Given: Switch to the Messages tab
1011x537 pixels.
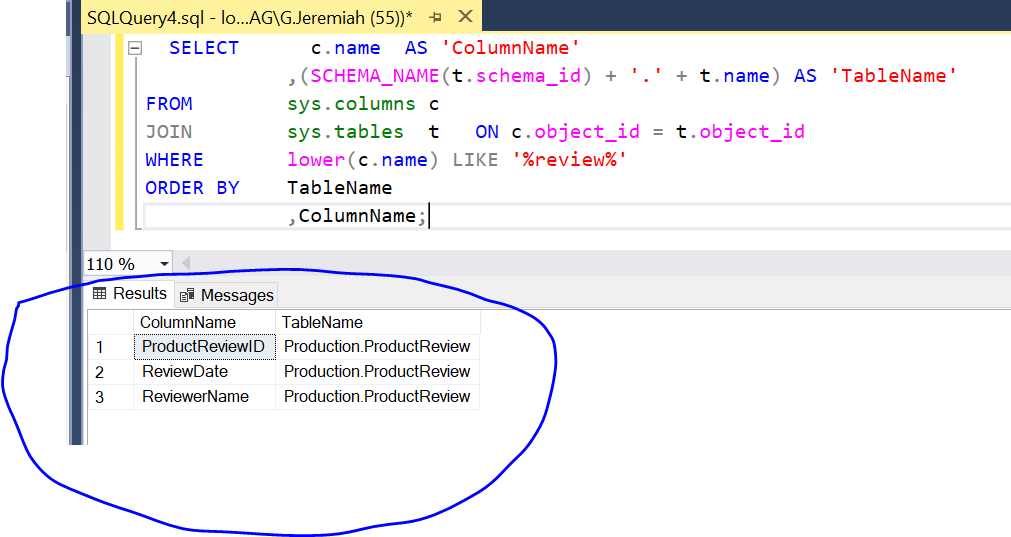Looking at the screenshot, I should click(x=227, y=295).
